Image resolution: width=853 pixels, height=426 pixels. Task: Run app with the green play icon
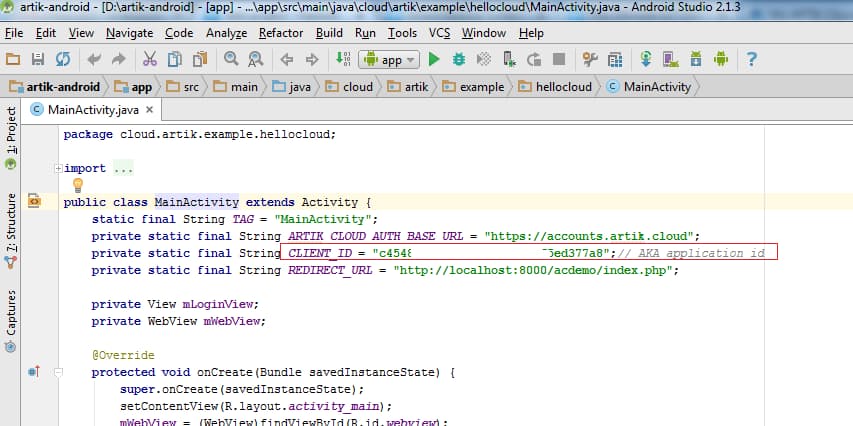(x=434, y=59)
